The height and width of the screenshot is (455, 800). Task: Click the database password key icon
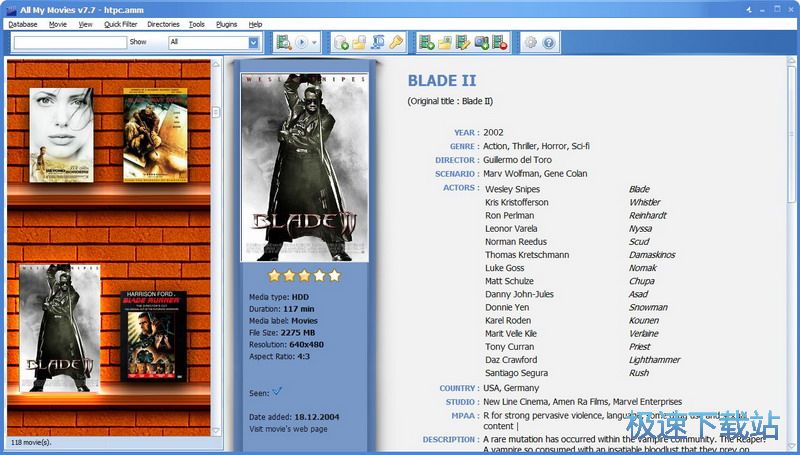tap(396, 42)
